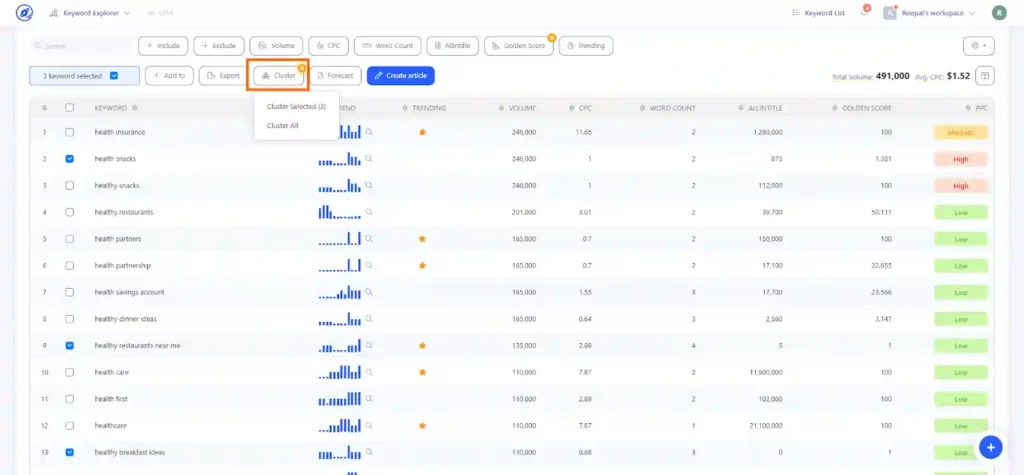Click the Medium PPC badge for health insurance

961,132
